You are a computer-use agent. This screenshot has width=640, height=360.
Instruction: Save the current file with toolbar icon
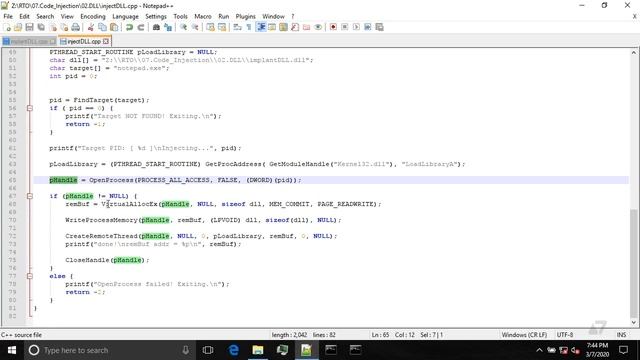pyautogui.click(x=29, y=27)
